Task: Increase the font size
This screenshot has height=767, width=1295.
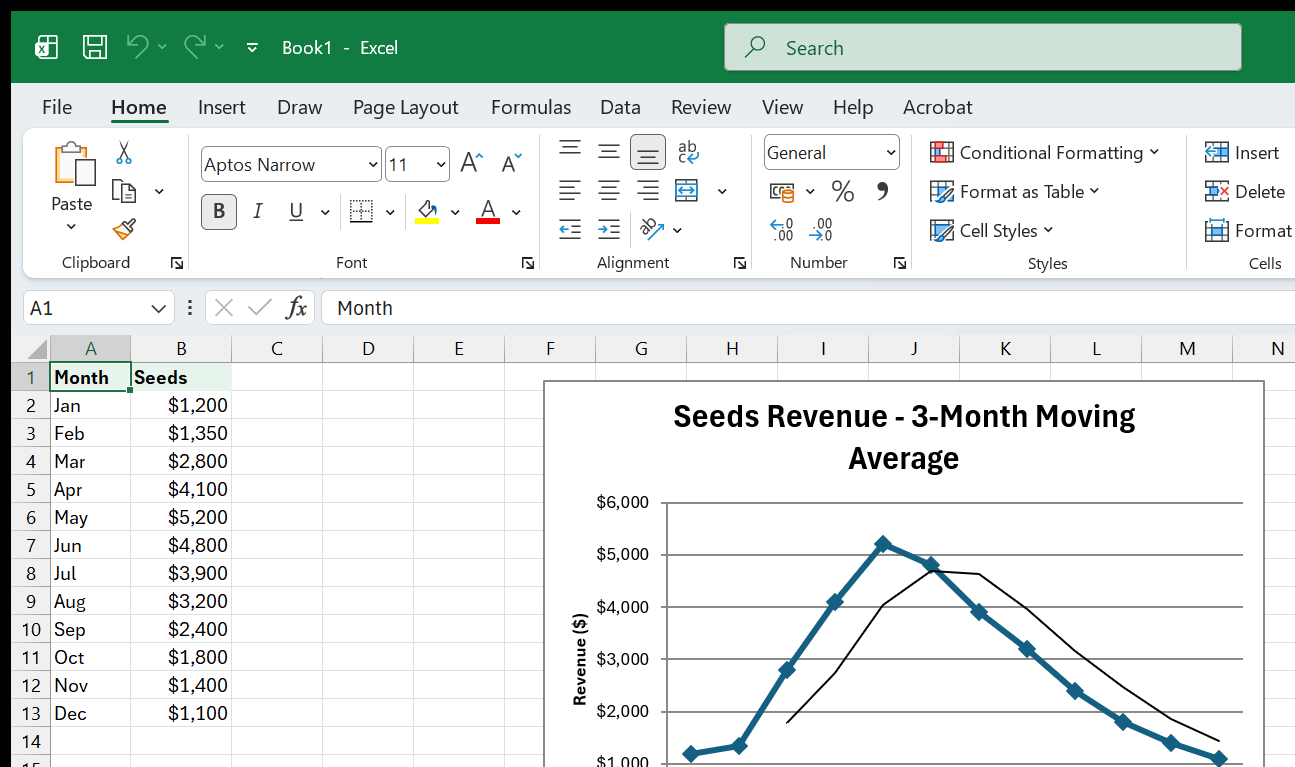Action: click(x=472, y=164)
